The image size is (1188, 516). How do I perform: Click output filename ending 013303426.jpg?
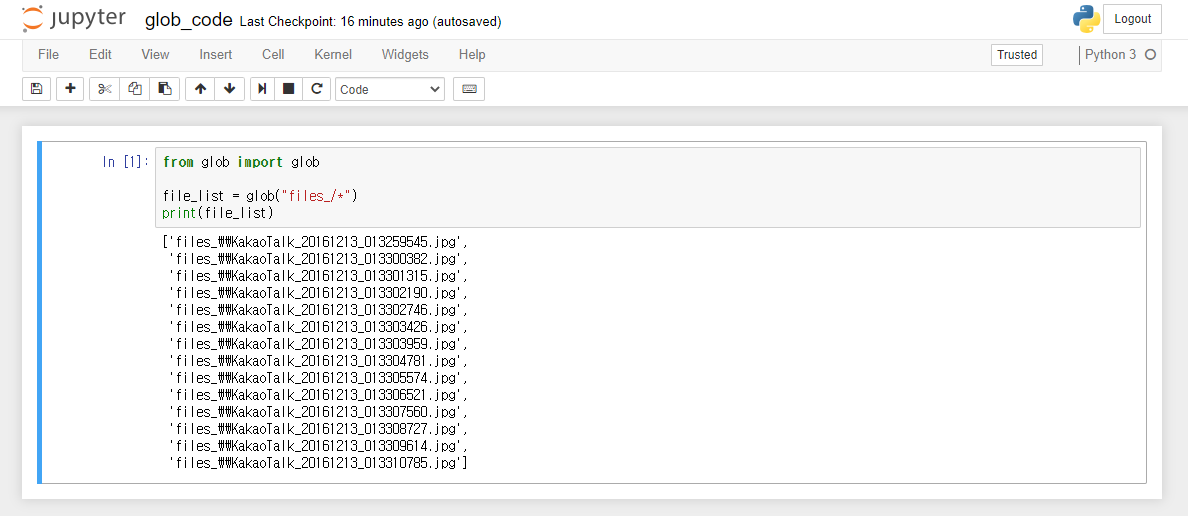pos(319,327)
